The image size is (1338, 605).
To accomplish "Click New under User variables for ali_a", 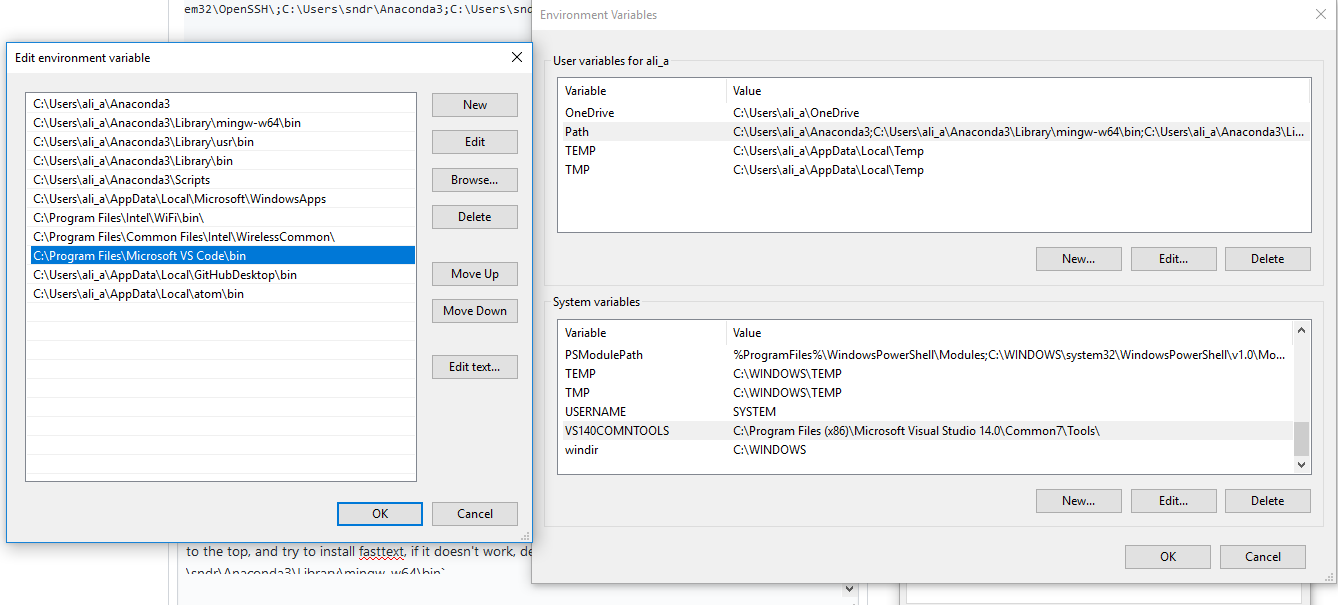I will click(1078, 258).
